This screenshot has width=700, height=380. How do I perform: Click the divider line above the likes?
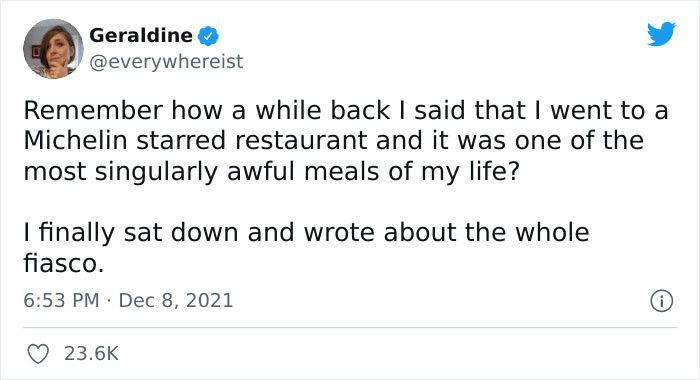tap(350, 328)
